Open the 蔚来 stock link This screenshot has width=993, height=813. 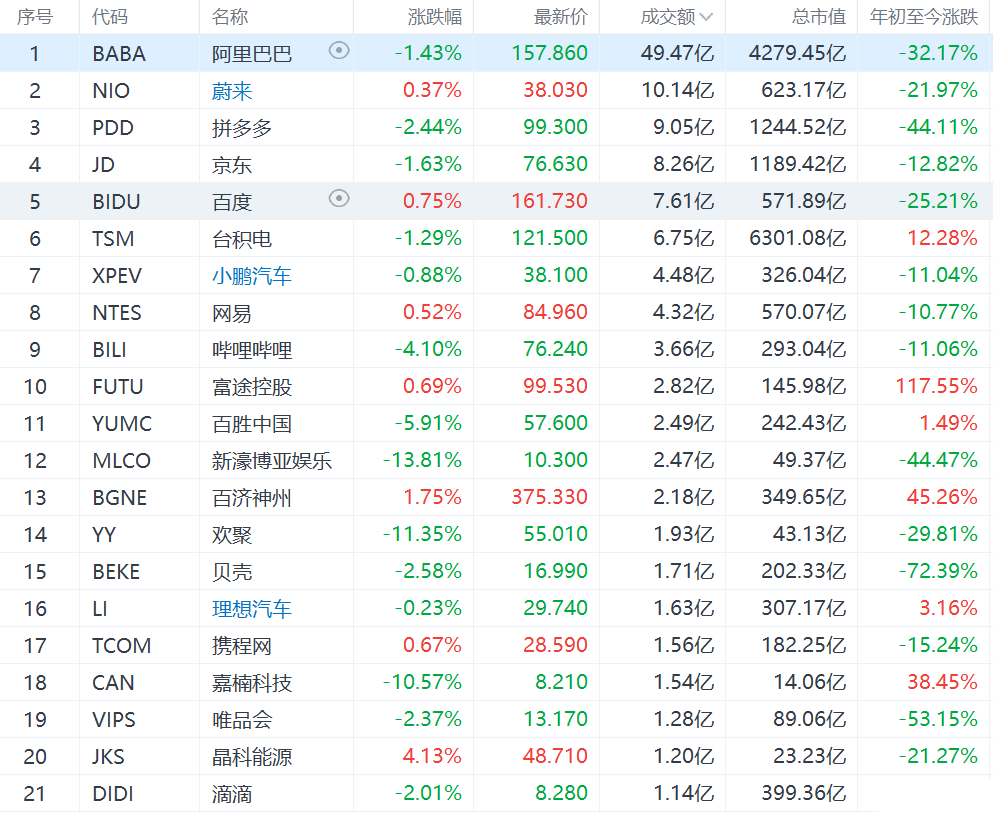tap(232, 91)
